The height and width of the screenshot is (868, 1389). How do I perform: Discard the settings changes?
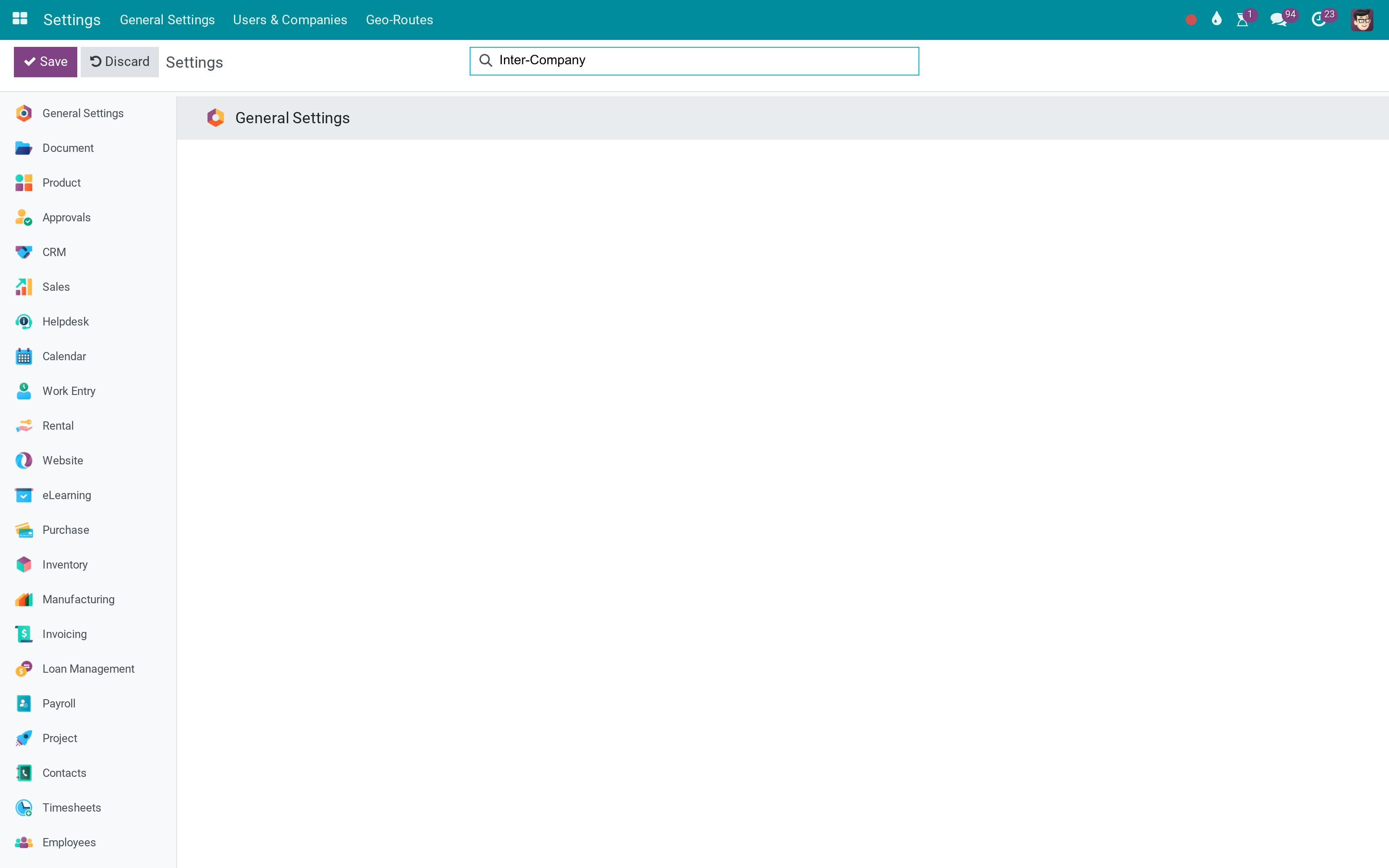(119, 62)
